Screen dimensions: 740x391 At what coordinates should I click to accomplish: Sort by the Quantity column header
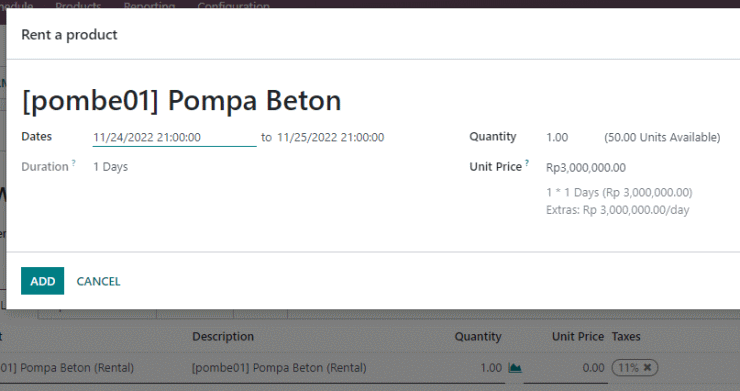pos(478,336)
